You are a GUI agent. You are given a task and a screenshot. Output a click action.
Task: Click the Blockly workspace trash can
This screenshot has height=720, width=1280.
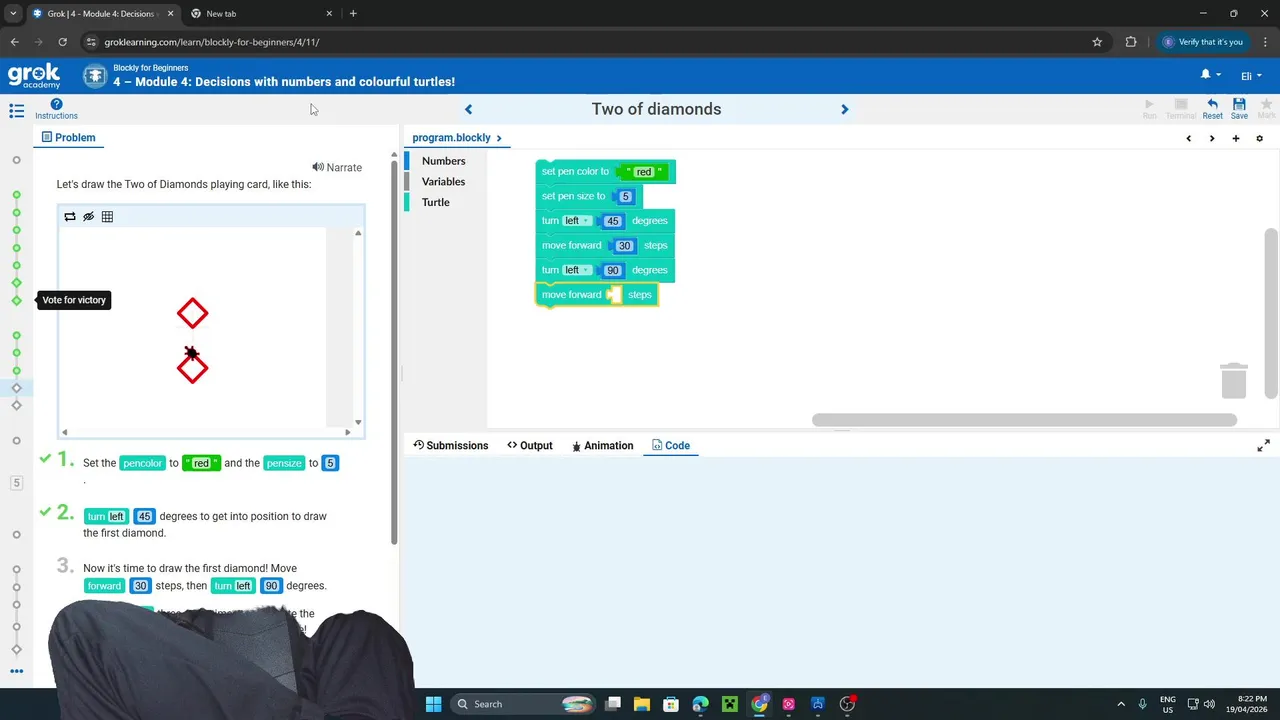(x=1234, y=380)
